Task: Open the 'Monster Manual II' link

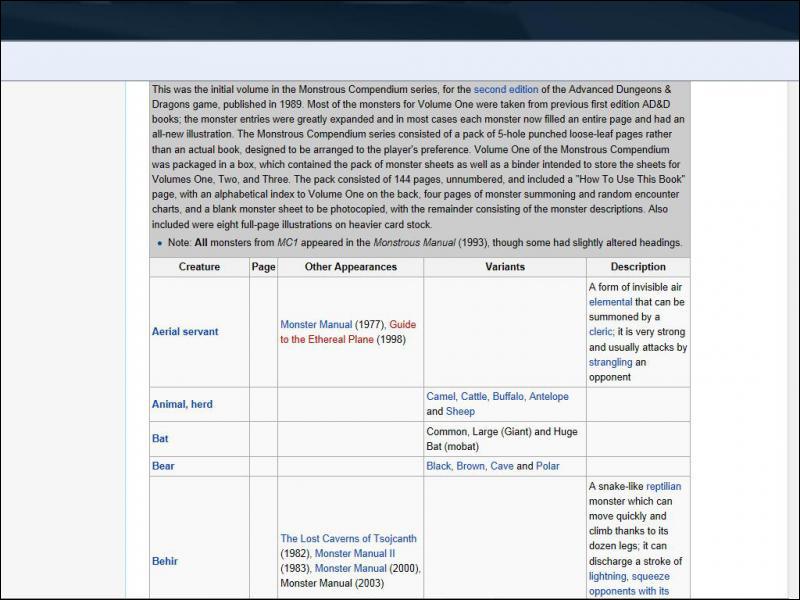Action: point(355,553)
